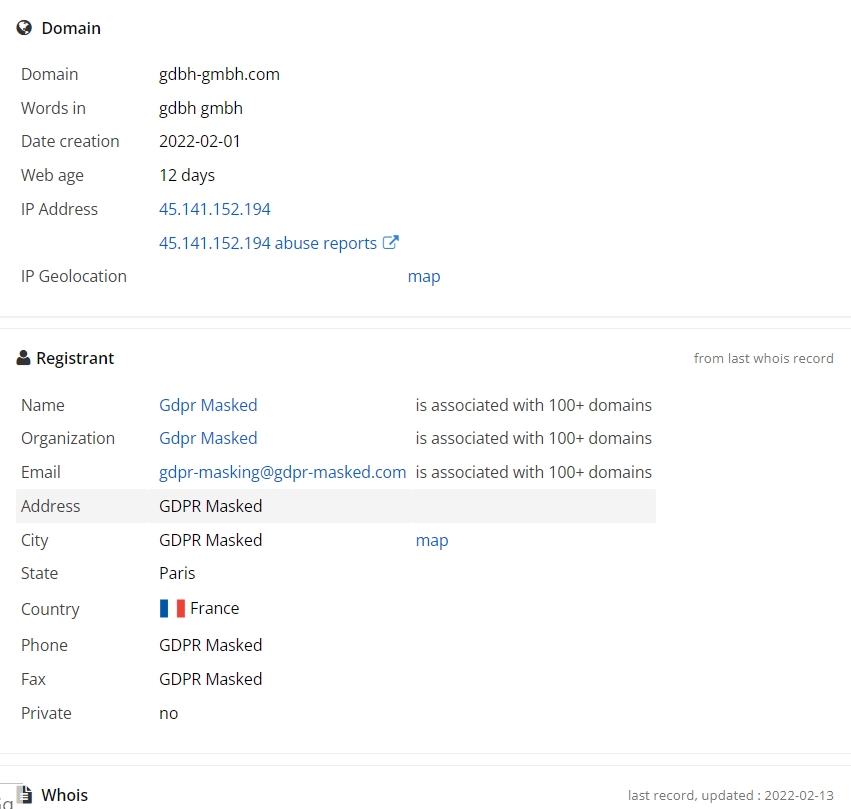
Task: Select the Country value France
Action: [214, 608]
